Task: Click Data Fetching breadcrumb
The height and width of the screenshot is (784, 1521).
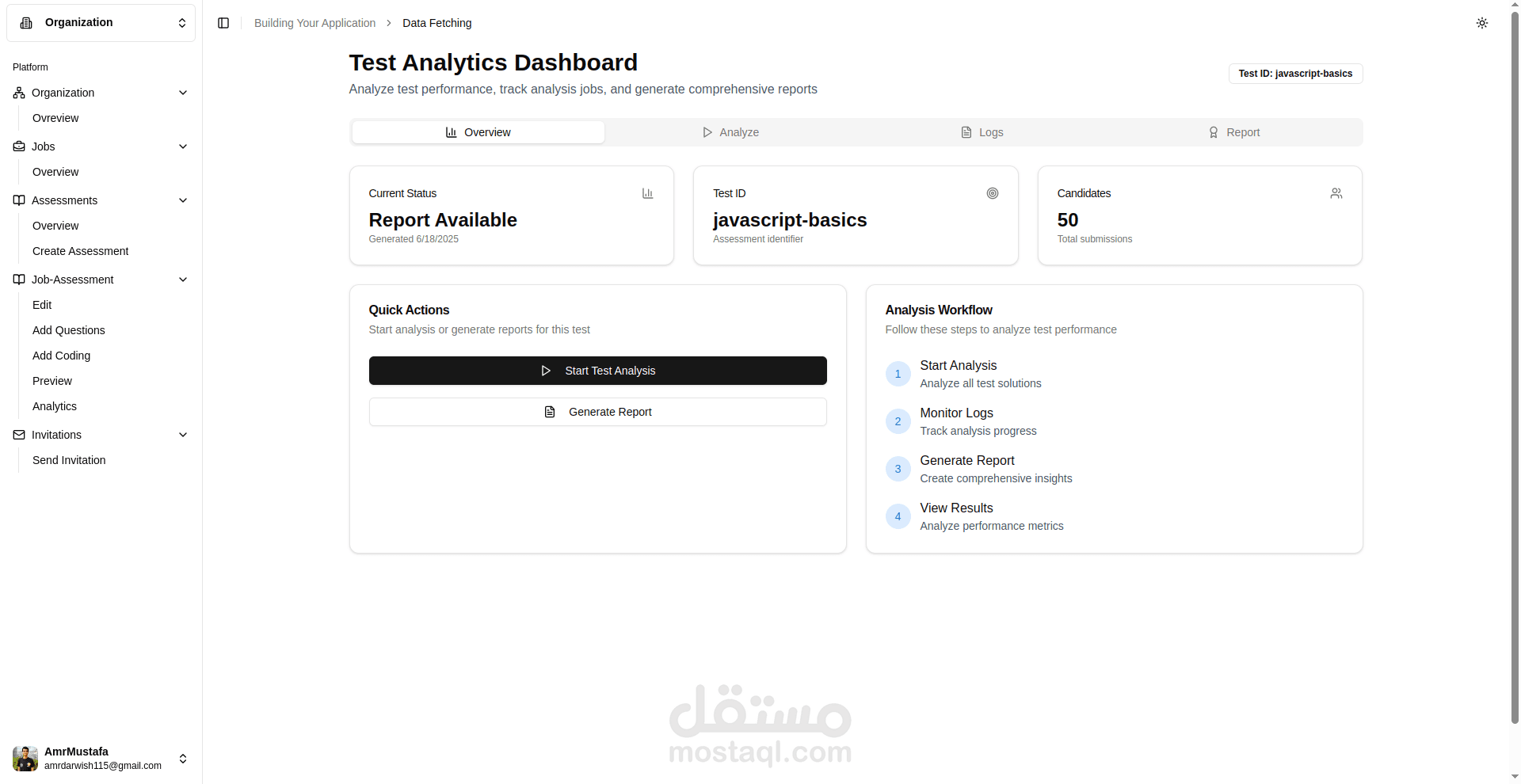Action: click(x=436, y=23)
